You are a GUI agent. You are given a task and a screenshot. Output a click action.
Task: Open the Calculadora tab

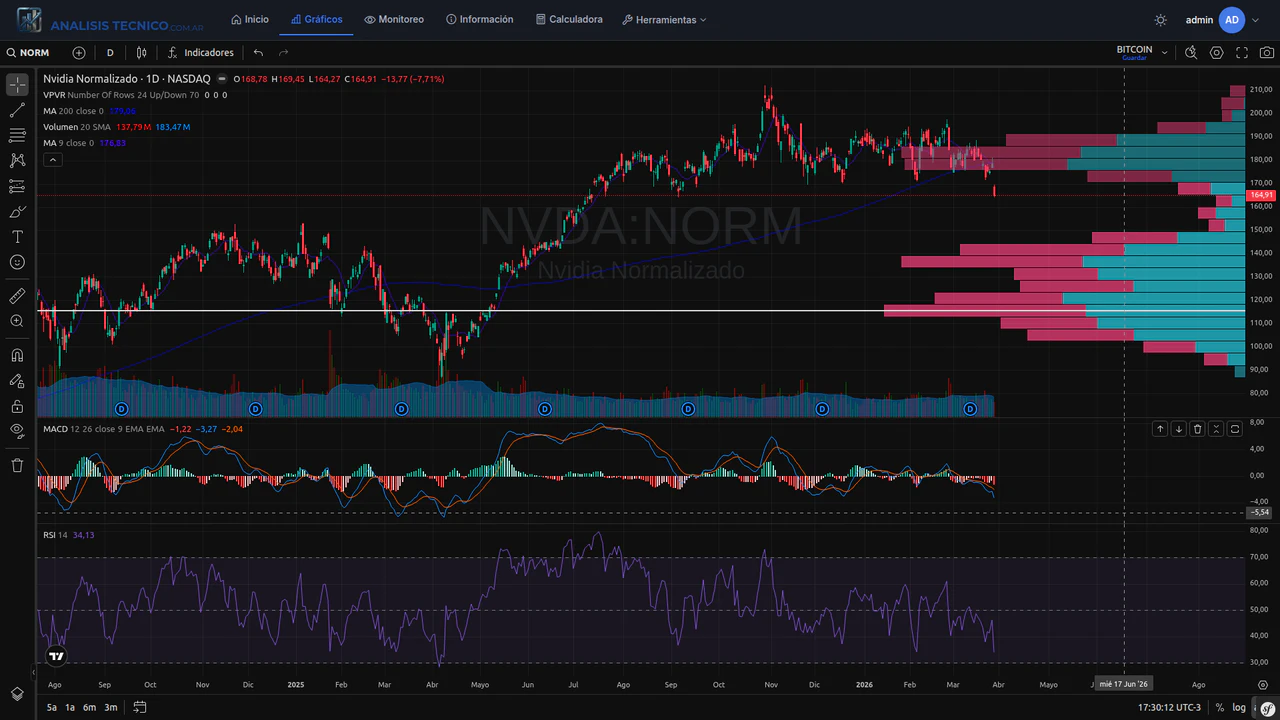pyautogui.click(x=569, y=19)
